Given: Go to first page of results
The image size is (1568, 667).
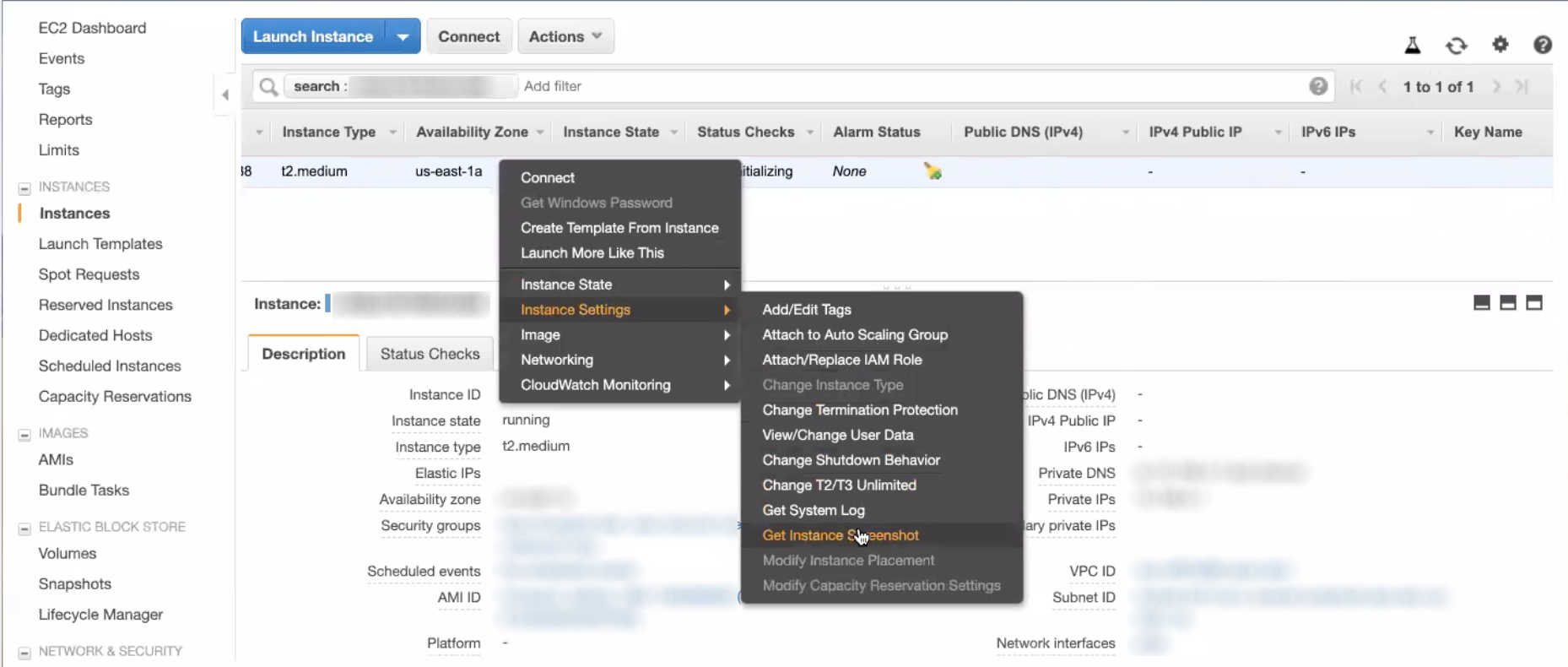Looking at the screenshot, I should pos(1356,86).
